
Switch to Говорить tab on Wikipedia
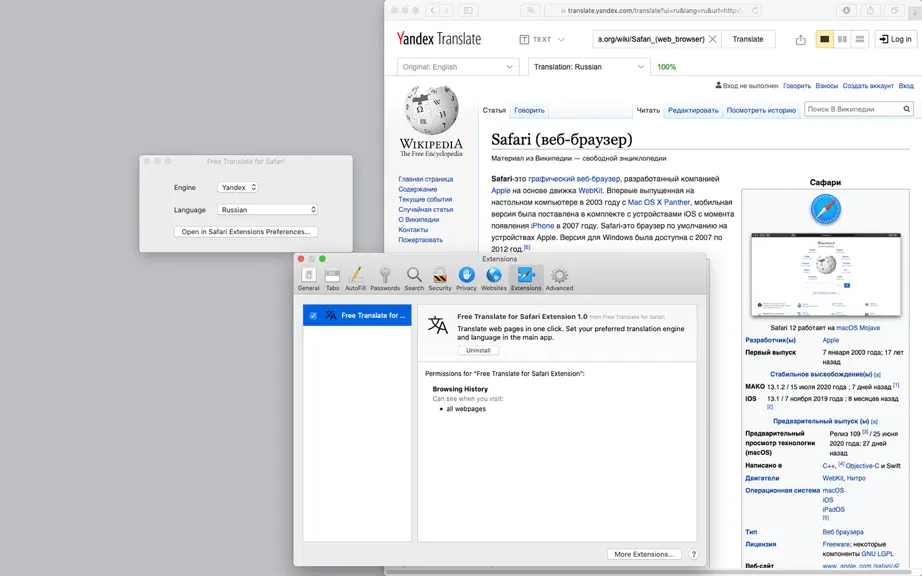point(529,110)
